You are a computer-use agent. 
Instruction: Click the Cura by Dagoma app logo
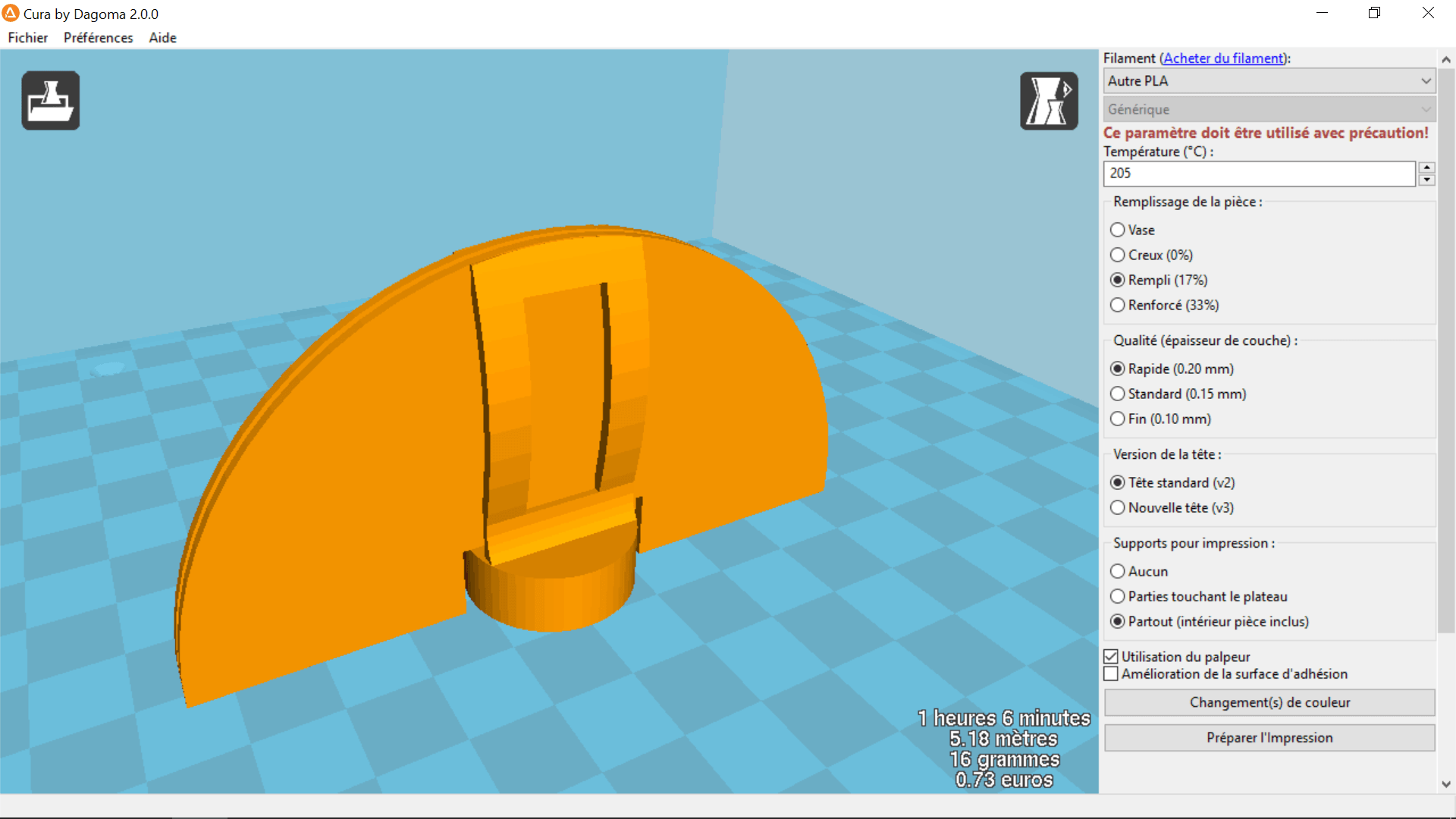[x=11, y=13]
